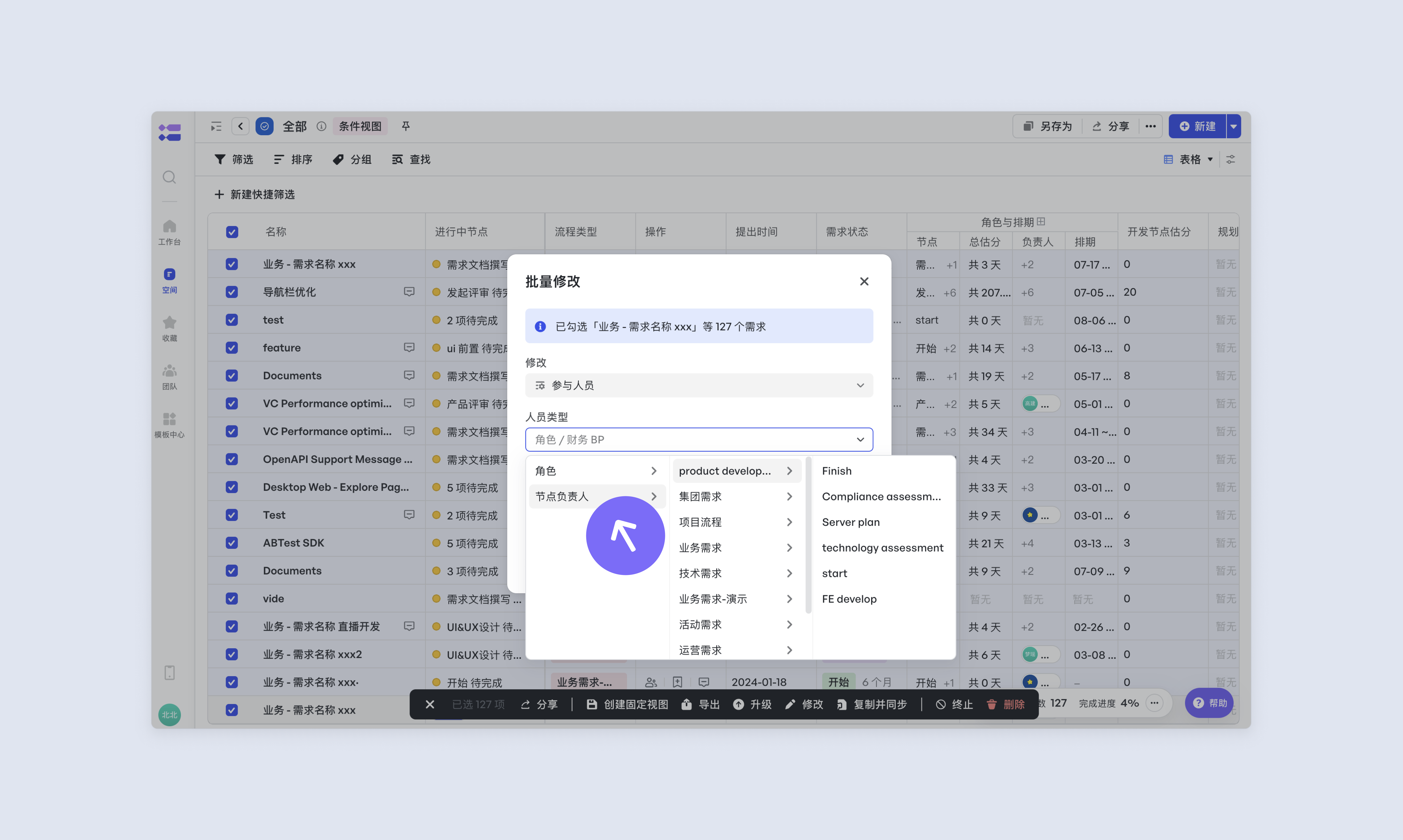
Task: Toggle the select-all header checkbox
Action: coord(232,232)
